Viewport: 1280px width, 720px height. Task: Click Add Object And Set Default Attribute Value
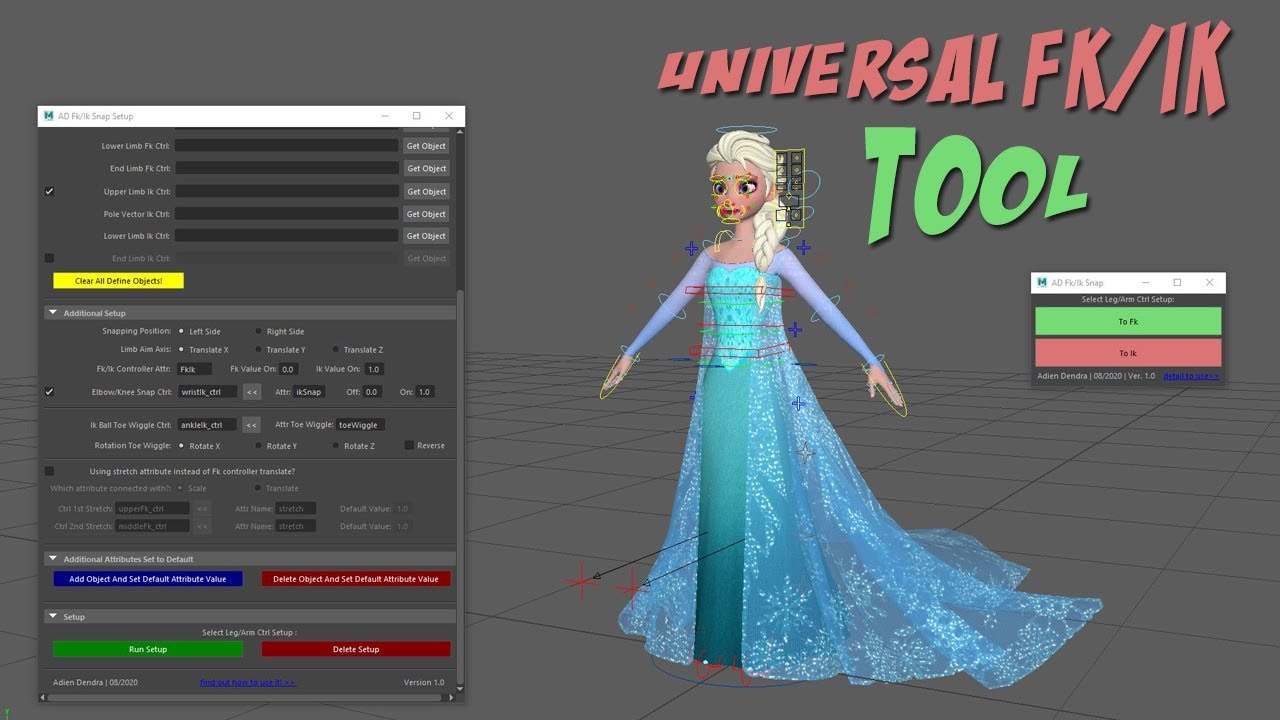(148, 579)
